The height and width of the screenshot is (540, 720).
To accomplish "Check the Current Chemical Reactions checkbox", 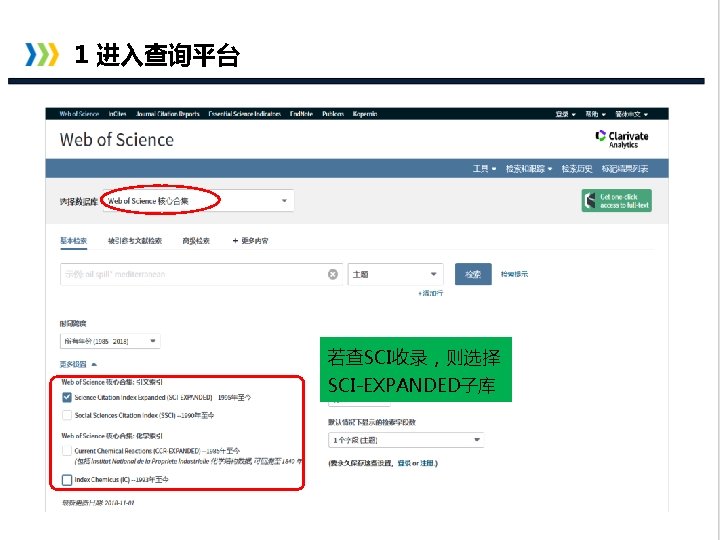I will point(67,451).
